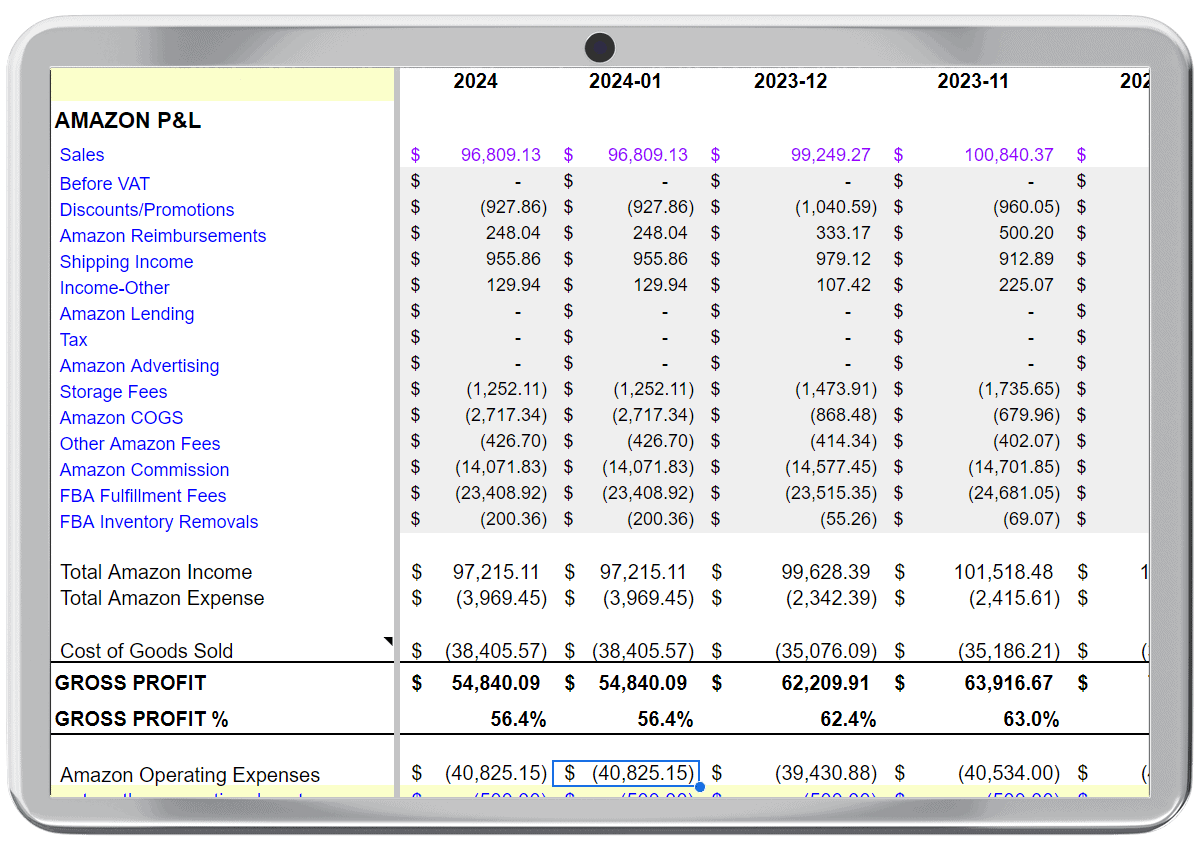Image resolution: width=1200 pixels, height=851 pixels.
Task: Open the FBA Inventory Removals hyperlink
Action: 158,522
